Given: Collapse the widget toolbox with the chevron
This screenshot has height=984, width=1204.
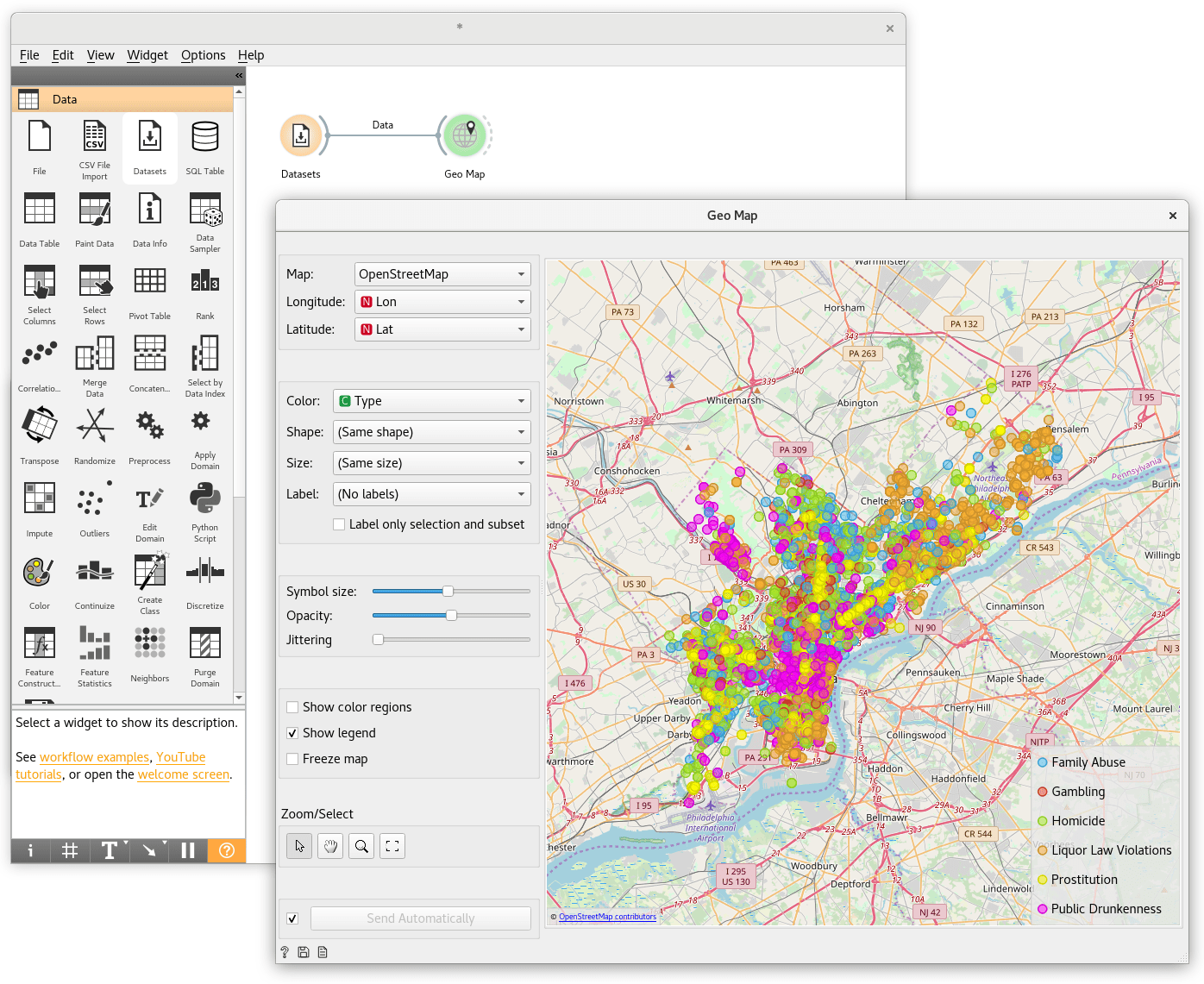Looking at the screenshot, I should click(238, 75).
